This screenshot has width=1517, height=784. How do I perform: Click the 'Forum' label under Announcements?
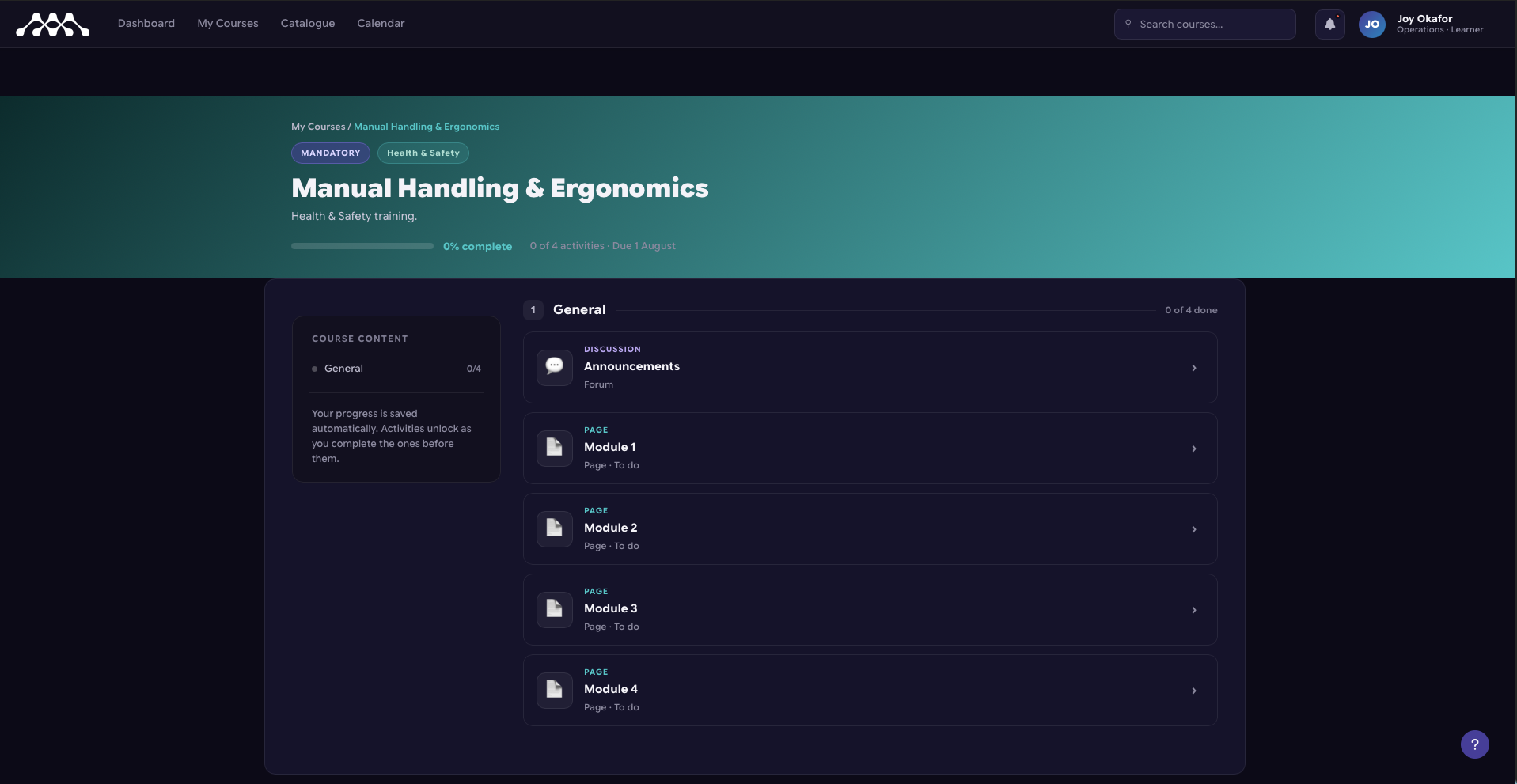coord(599,384)
